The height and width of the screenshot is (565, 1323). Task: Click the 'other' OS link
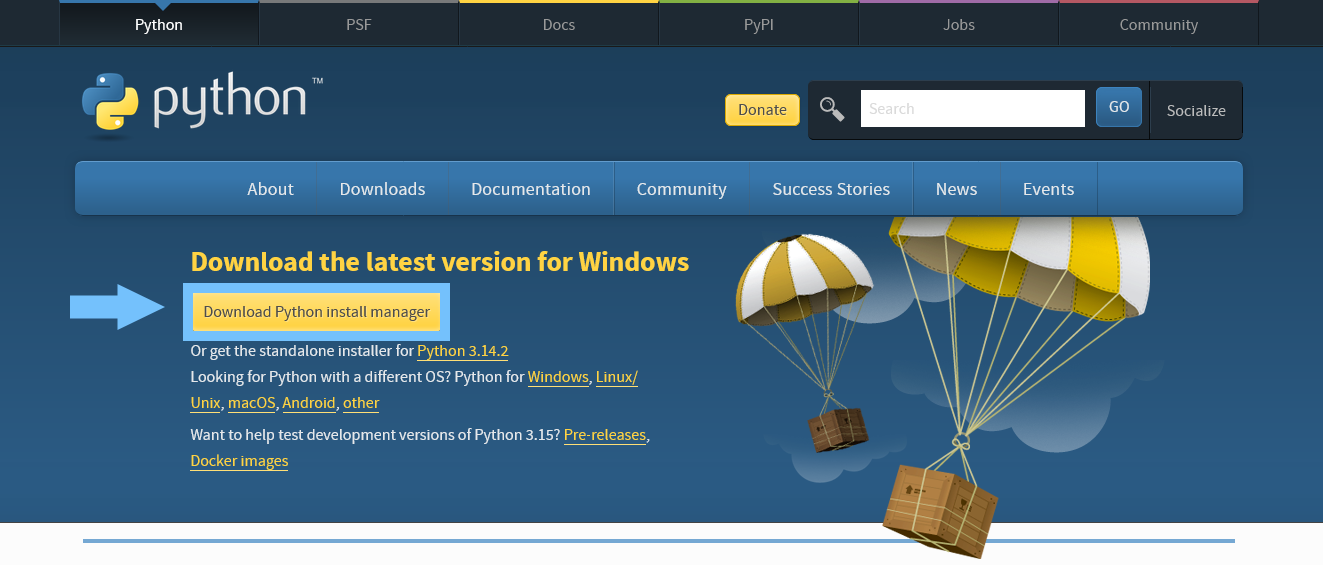[x=361, y=403]
